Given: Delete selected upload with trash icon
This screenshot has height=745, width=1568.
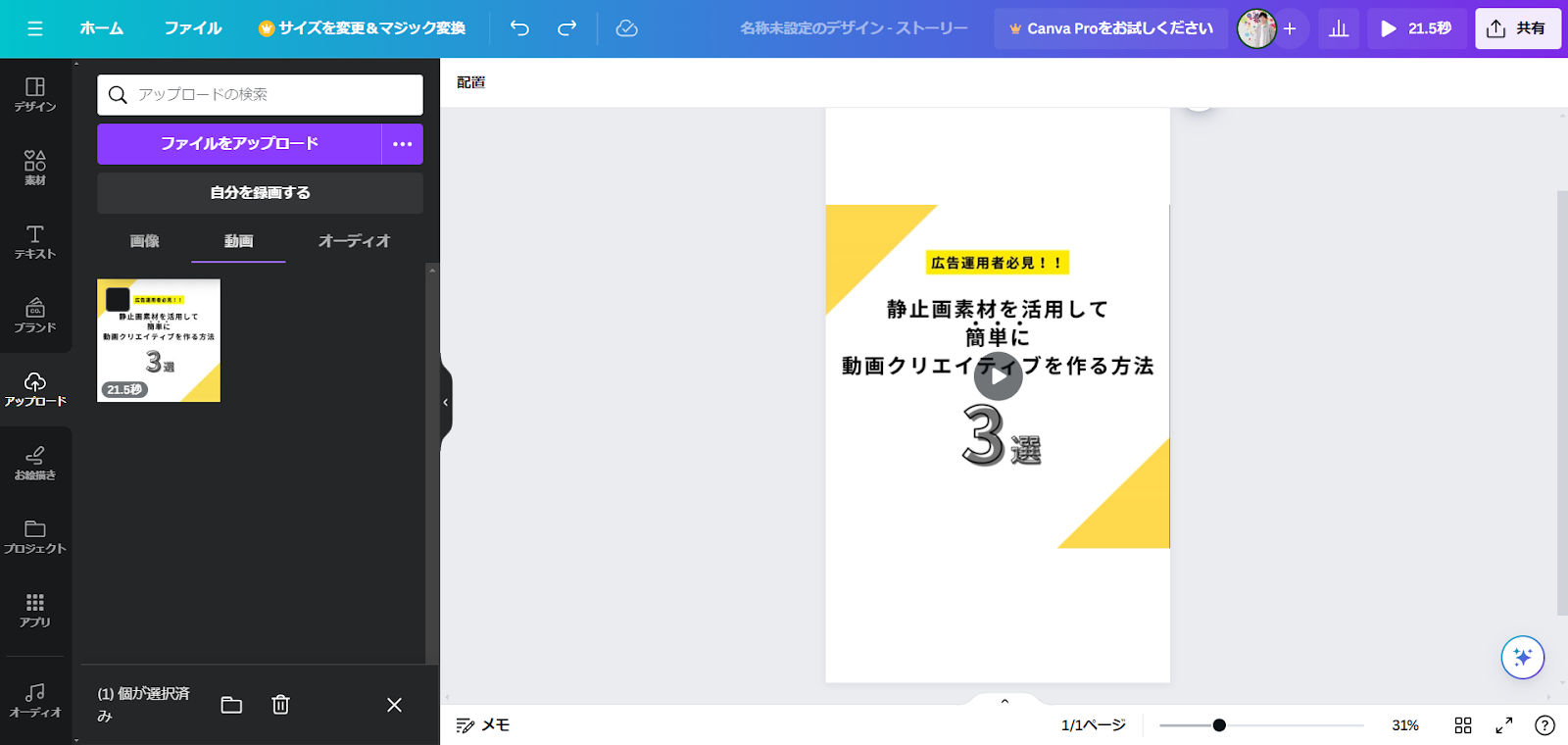Looking at the screenshot, I should 280,705.
